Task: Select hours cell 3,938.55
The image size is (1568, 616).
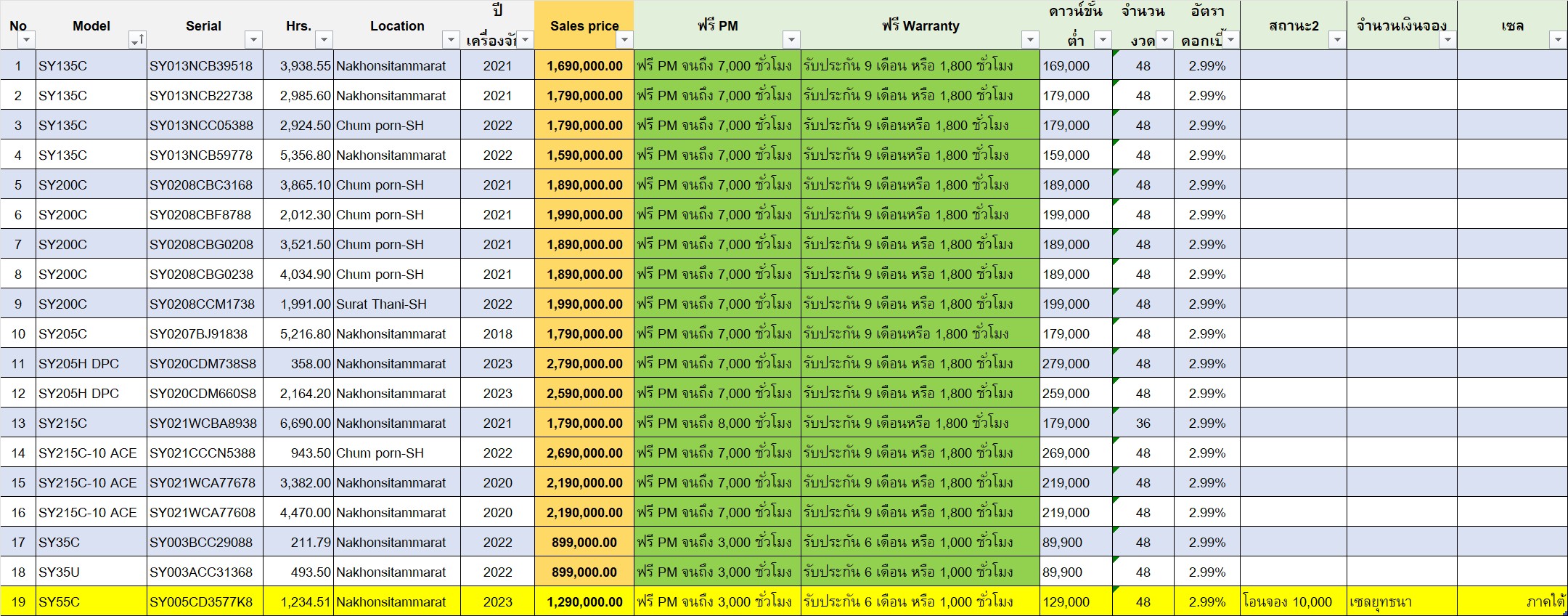Action: pyautogui.click(x=298, y=65)
